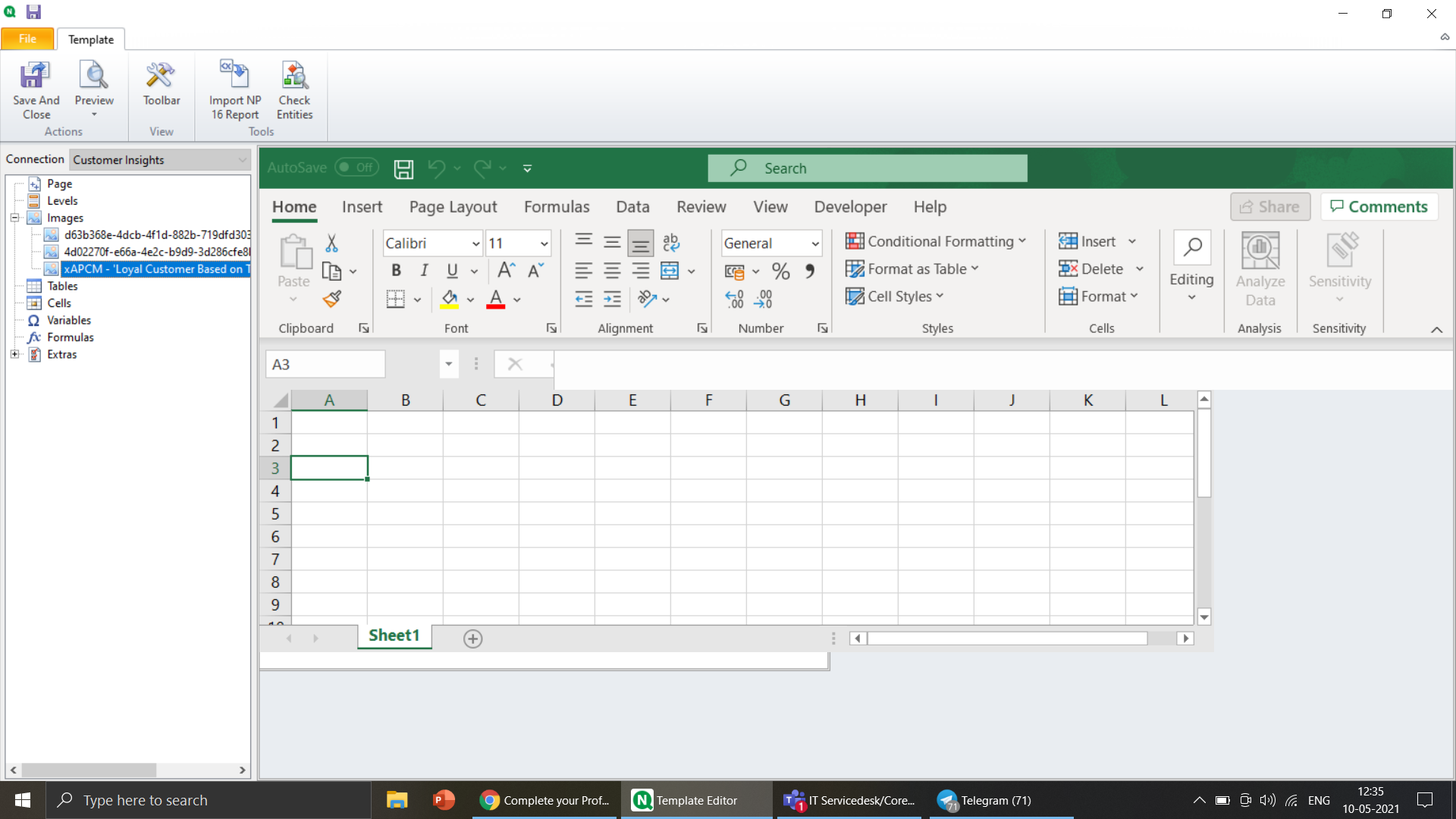Click the Format Painter brush icon
This screenshot has width=1456, height=819.
tap(331, 299)
